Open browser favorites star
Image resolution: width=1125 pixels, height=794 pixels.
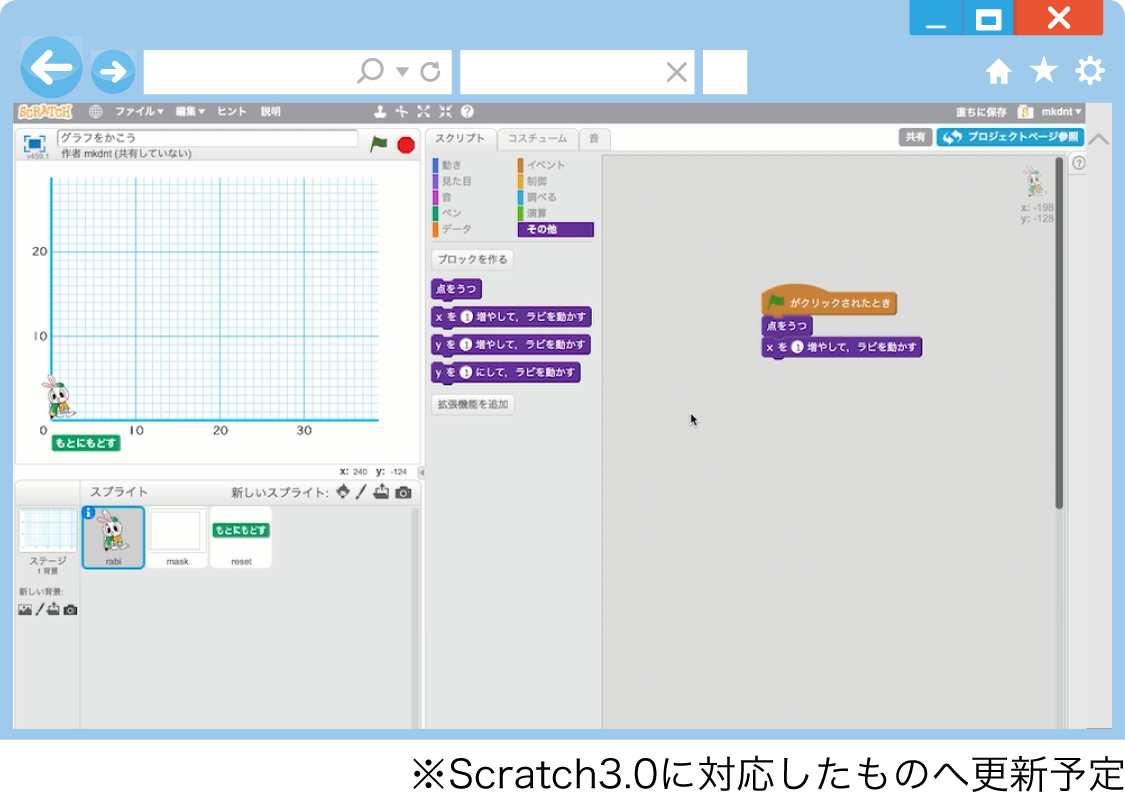point(1044,70)
